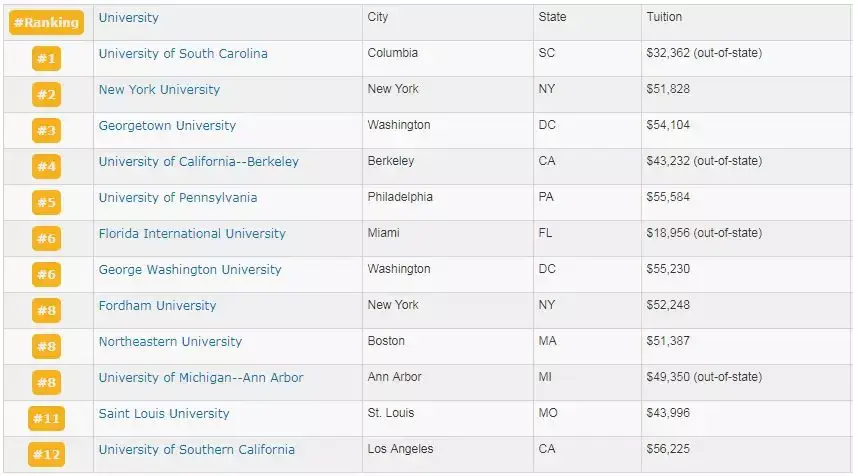
Task: Select University of Pennsylvania link
Action: point(177,198)
